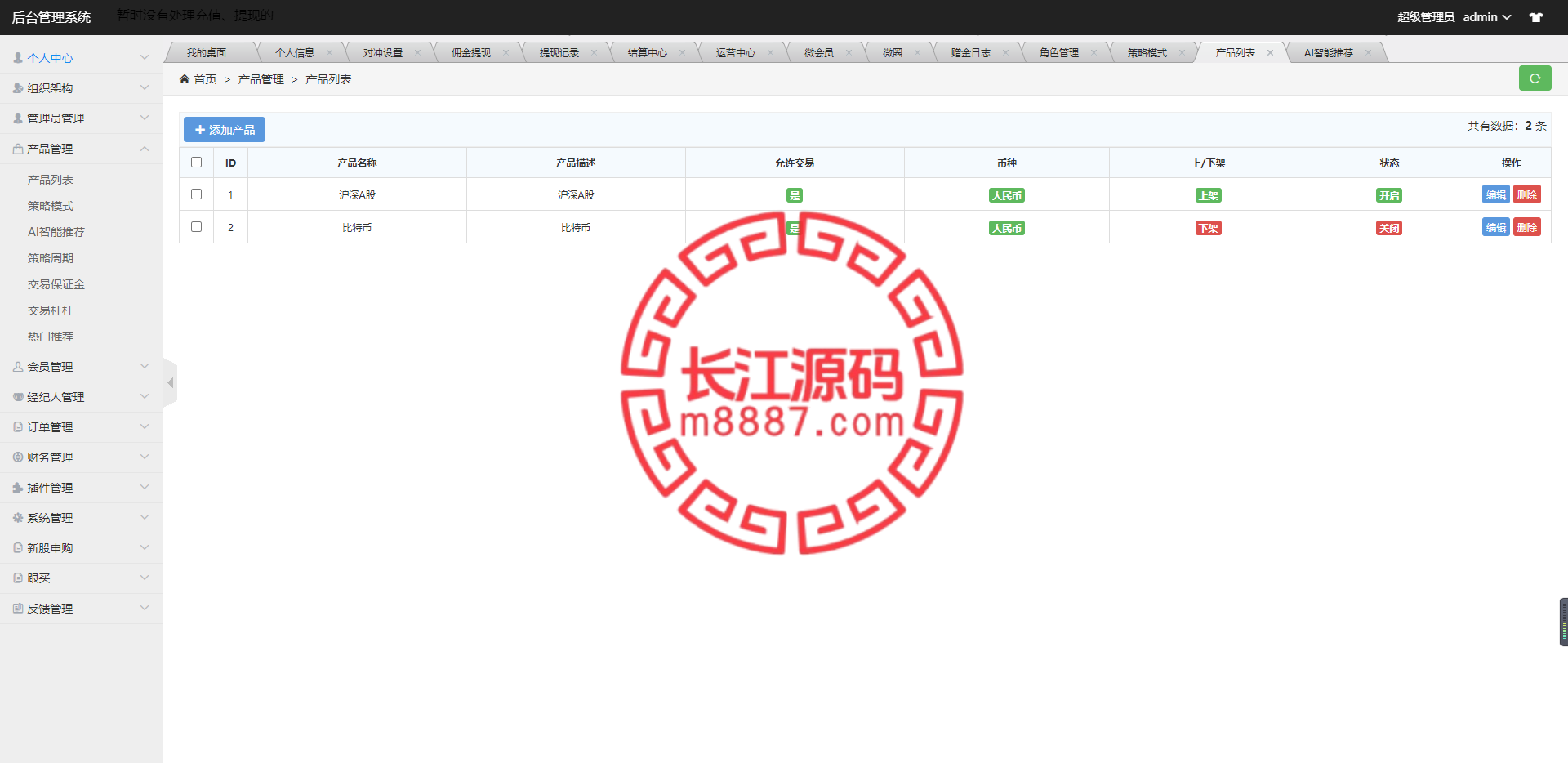The height and width of the screenshot is (763, 1568).
Task: Expand 管理员管理 menu chevron
Action: [x=145, y=118]
